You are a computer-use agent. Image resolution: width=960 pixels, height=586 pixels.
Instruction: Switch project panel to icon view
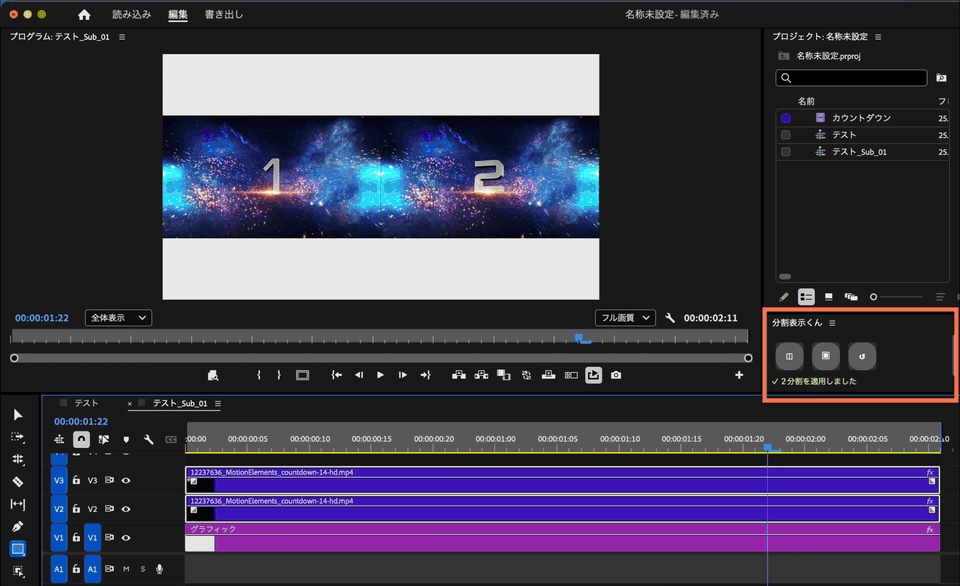click(x=828, y=297)
